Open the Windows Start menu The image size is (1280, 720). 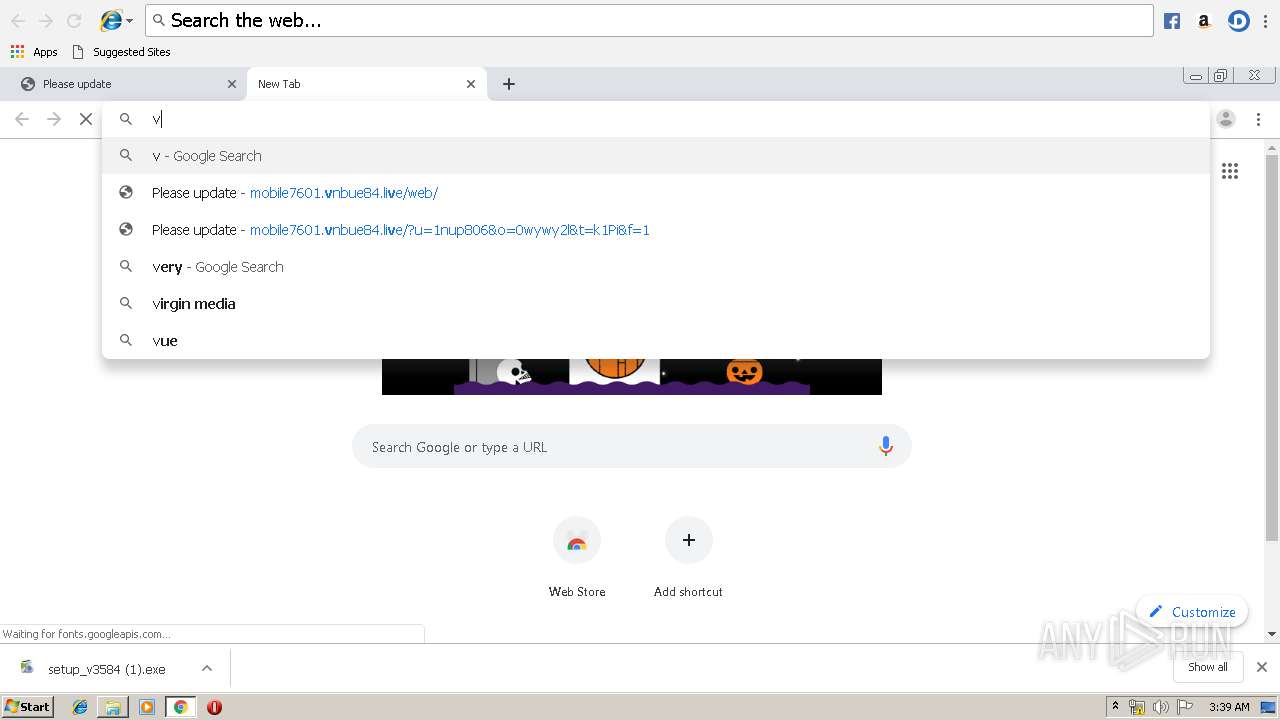27,707
